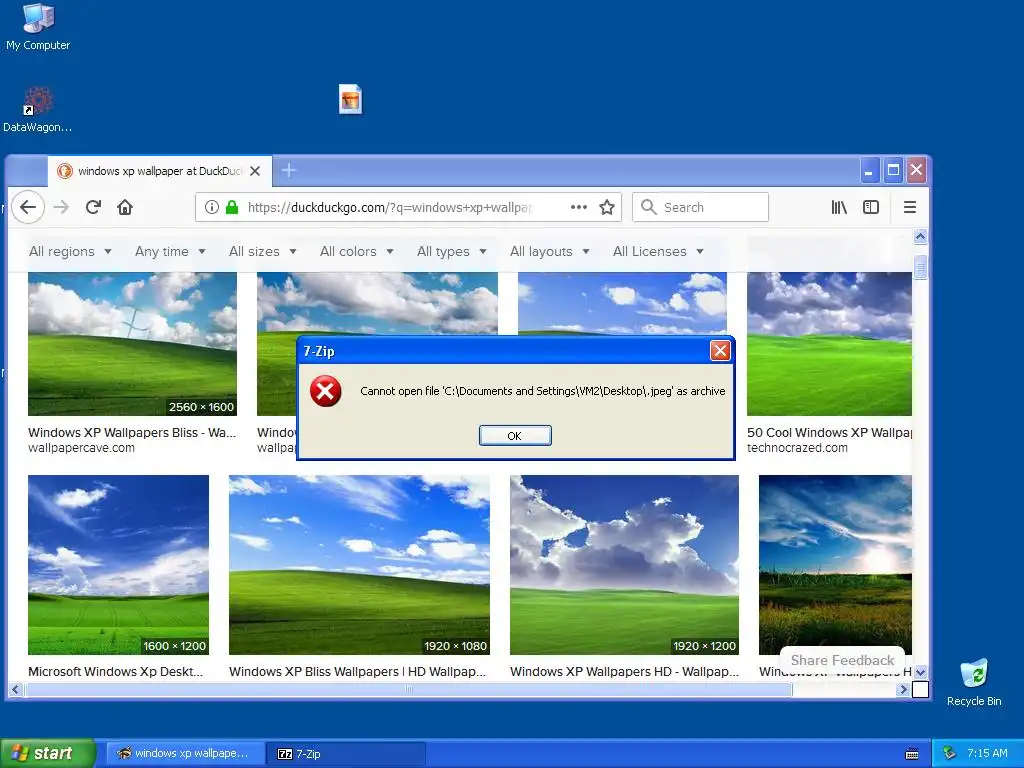Show the sidebars icon
This screenshot has width=1024, height=768.
(x=871, y=207)
